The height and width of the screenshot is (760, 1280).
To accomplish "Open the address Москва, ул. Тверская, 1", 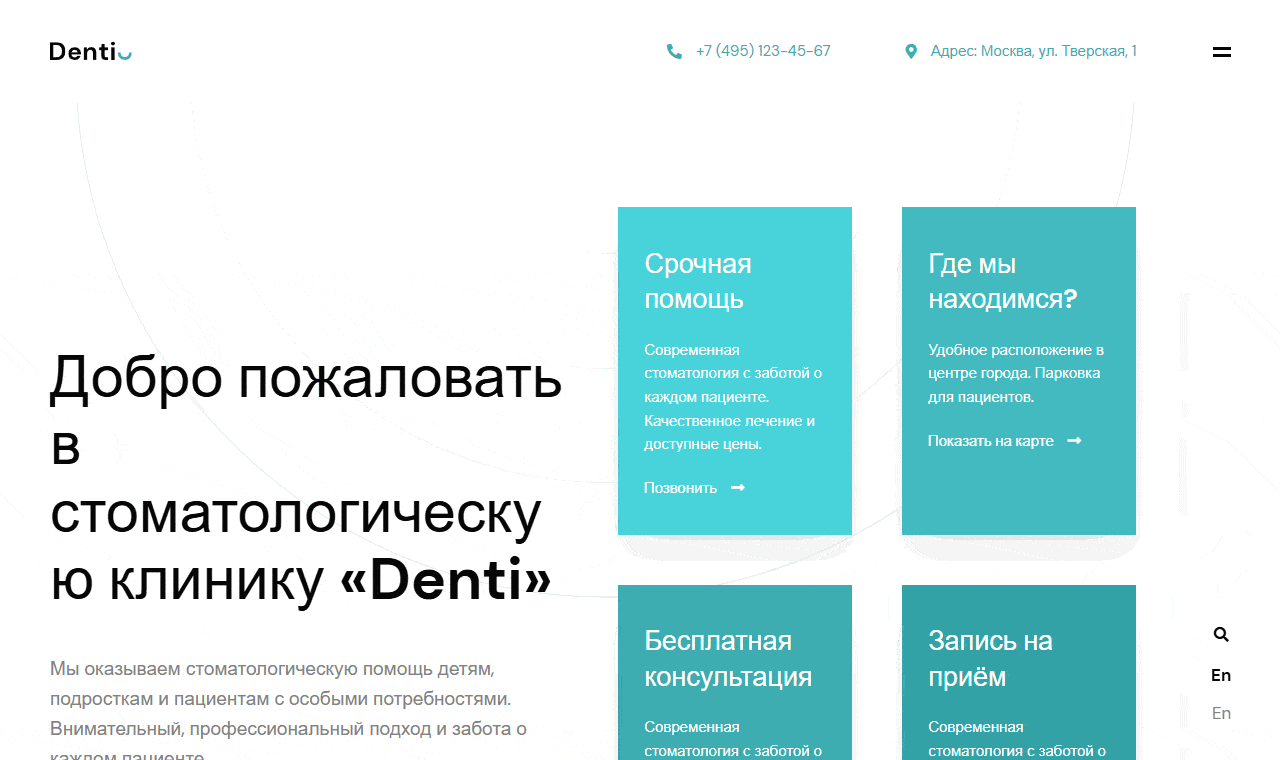I will [x=1033, y=51].
